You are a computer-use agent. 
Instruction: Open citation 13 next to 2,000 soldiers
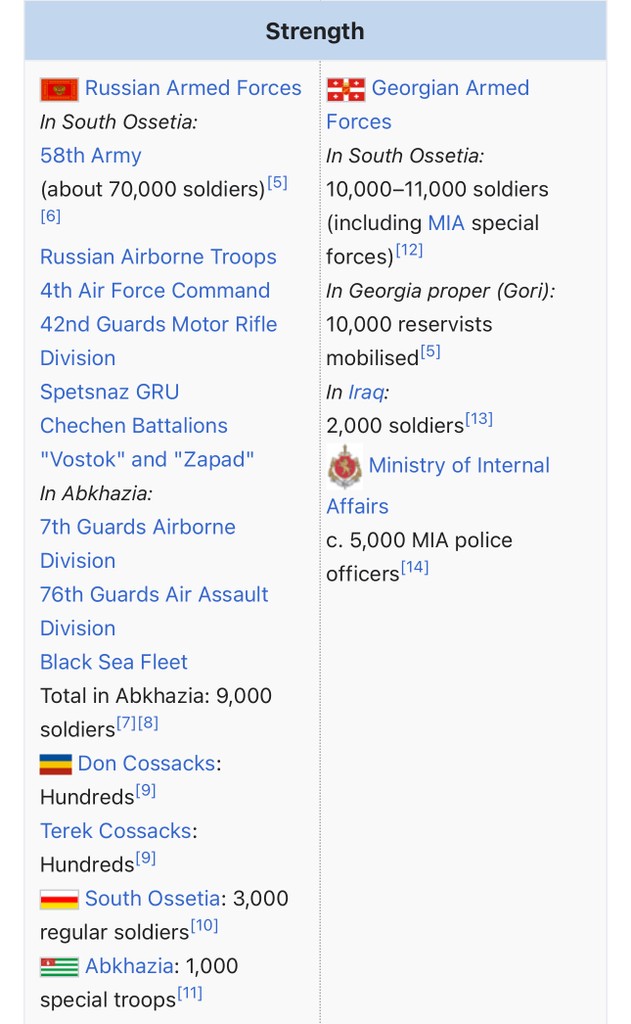click(479, 419)
